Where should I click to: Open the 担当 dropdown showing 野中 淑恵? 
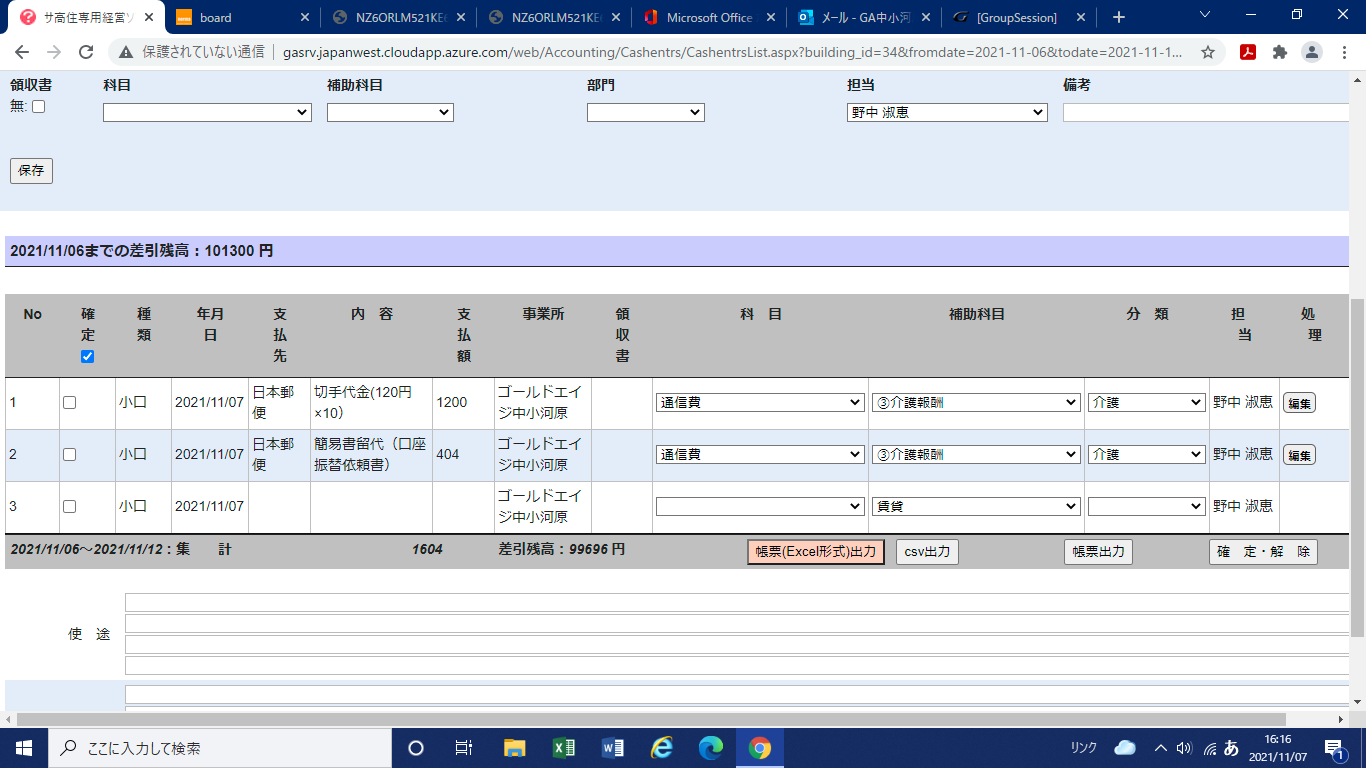click(x=946, y=113)
